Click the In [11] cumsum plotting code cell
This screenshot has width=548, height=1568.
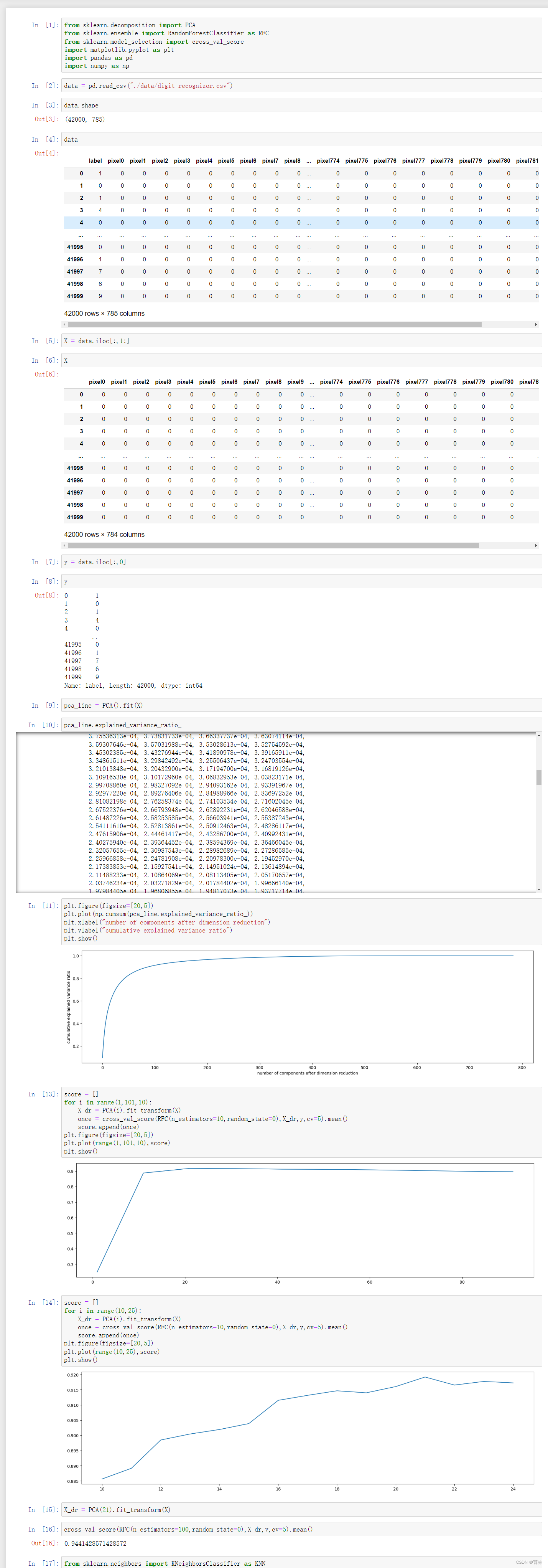(302, 921)
